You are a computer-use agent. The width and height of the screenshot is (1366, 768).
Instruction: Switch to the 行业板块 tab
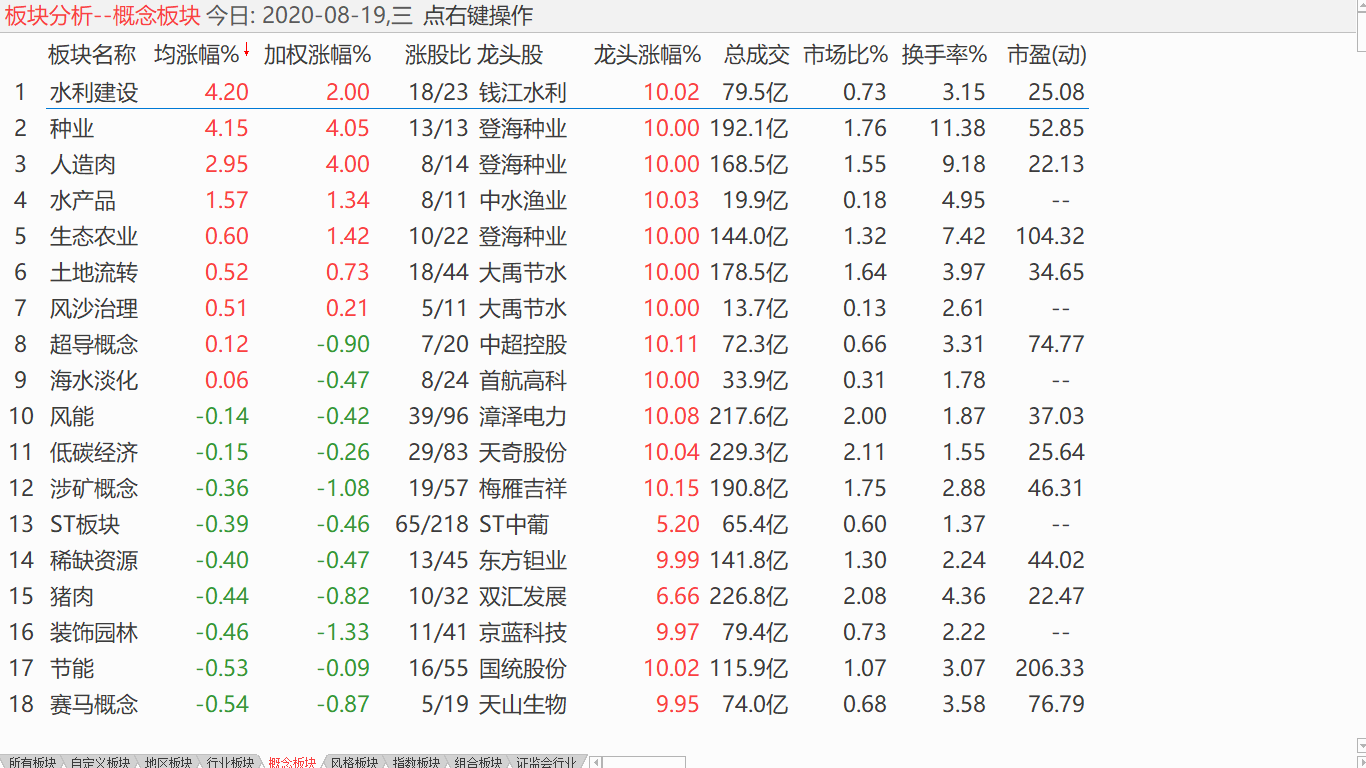(x=231, y=762)
